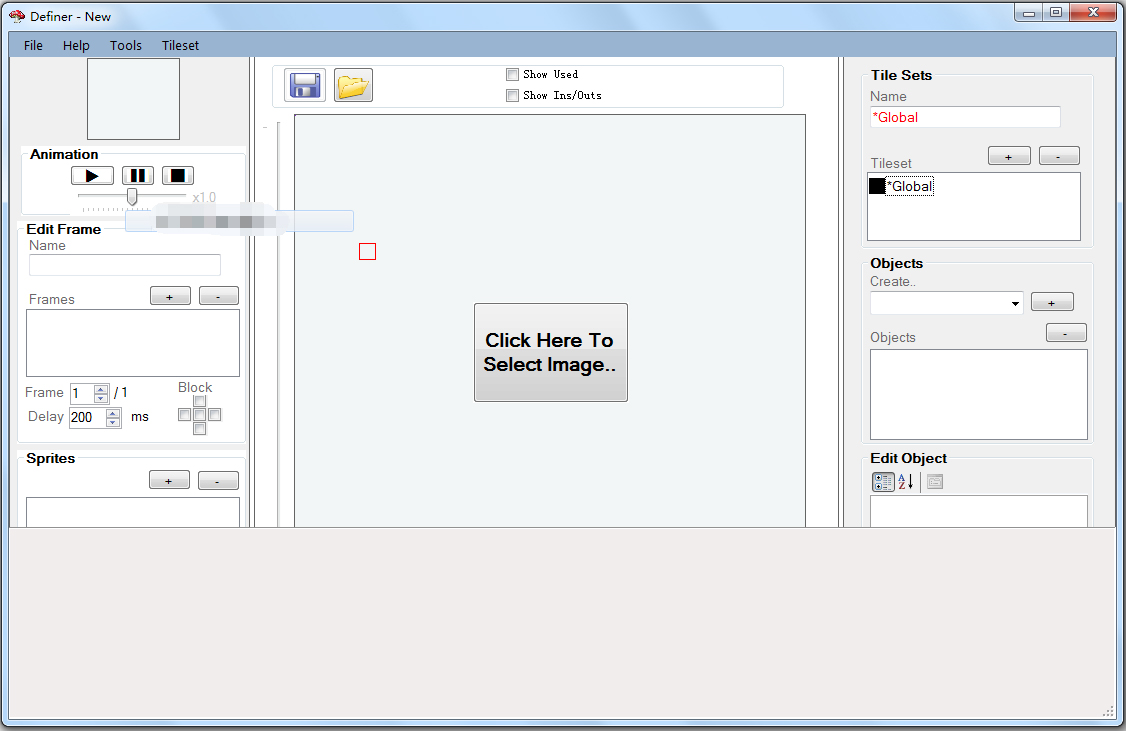Open the Help menu
Screen dimensions: 1126x731
pos(76,45)
